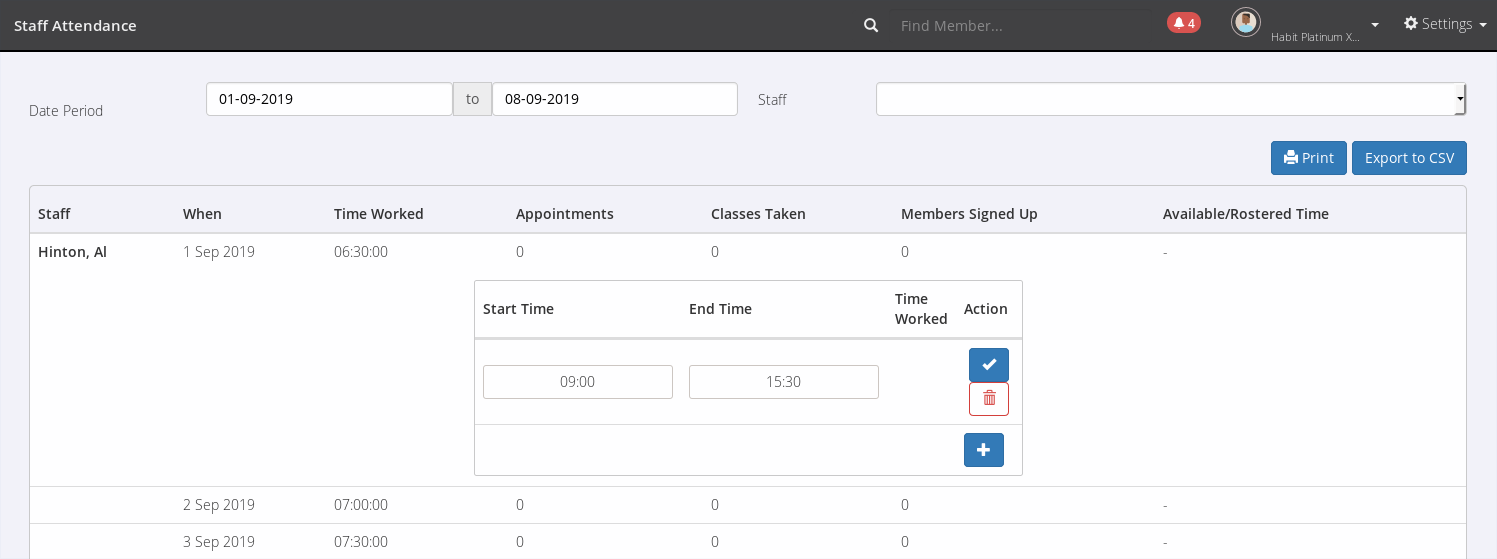Delete time entry with trash icon
Viewport: 1497px width, 559px height.
click(x=988, y=399)
